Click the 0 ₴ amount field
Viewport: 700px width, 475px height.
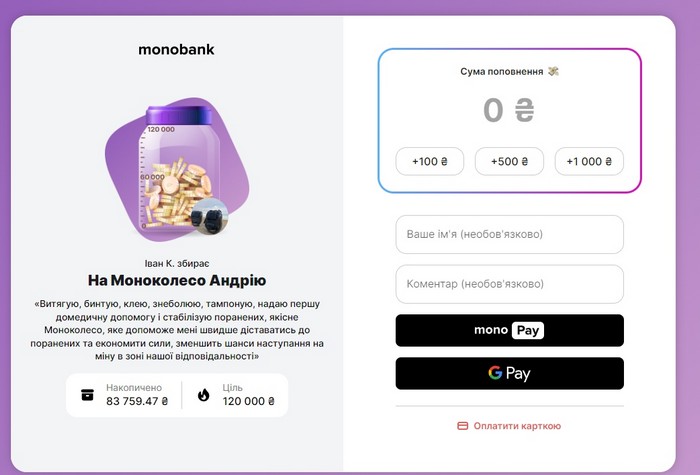pyautogui.click(x=509, y=110)
